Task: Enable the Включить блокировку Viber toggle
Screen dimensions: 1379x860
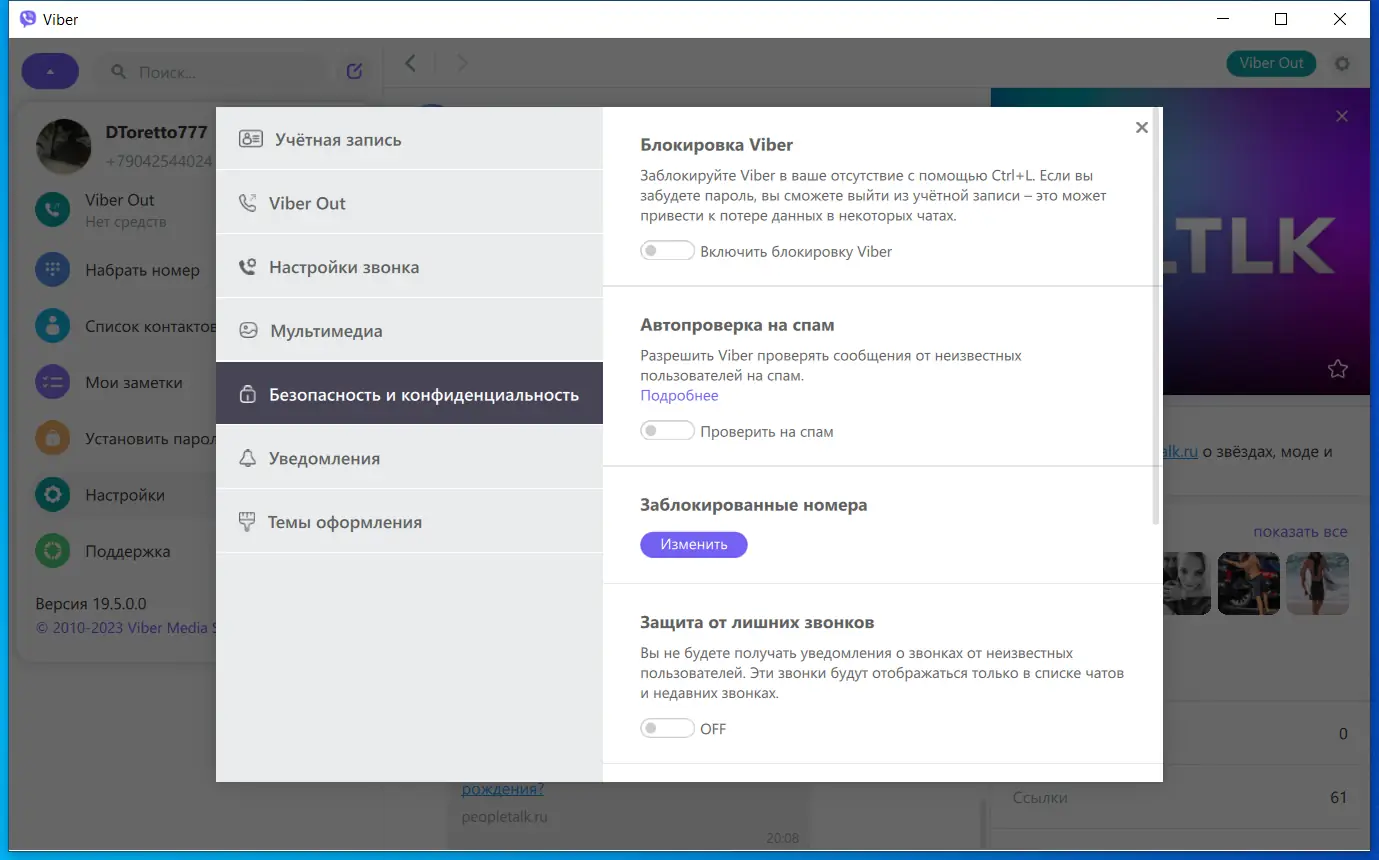Action: pyautogui.click(x=667, y=250)
